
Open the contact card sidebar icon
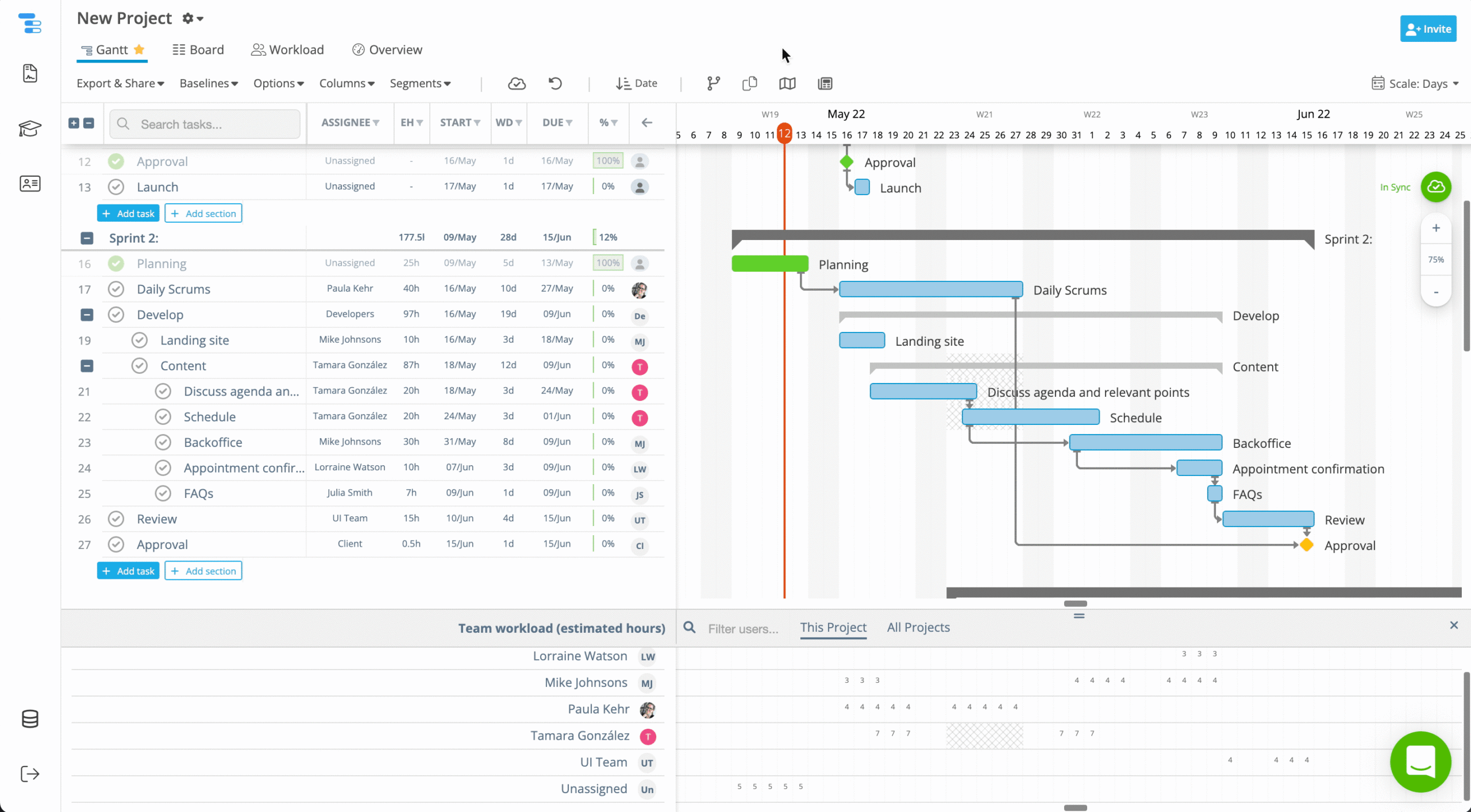[x=30, y=184]
